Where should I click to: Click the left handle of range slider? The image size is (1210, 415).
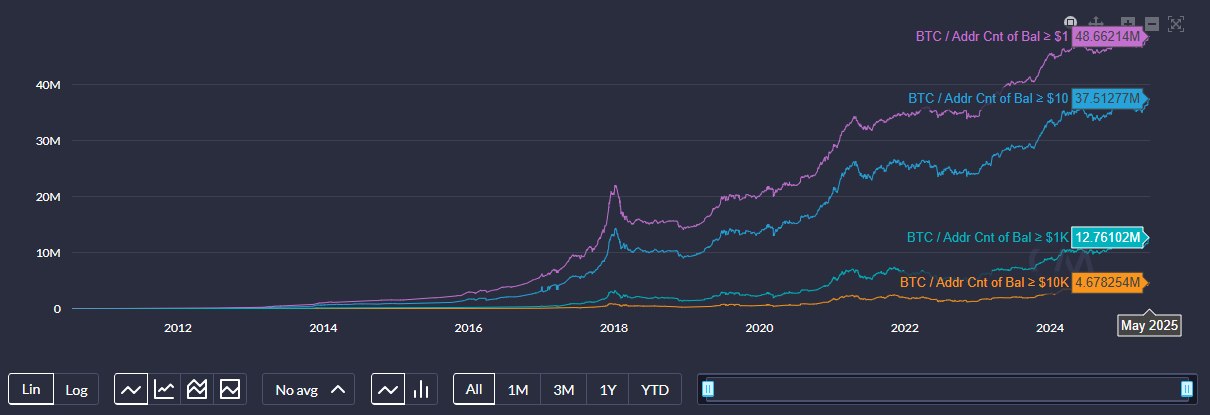[708, 389]
